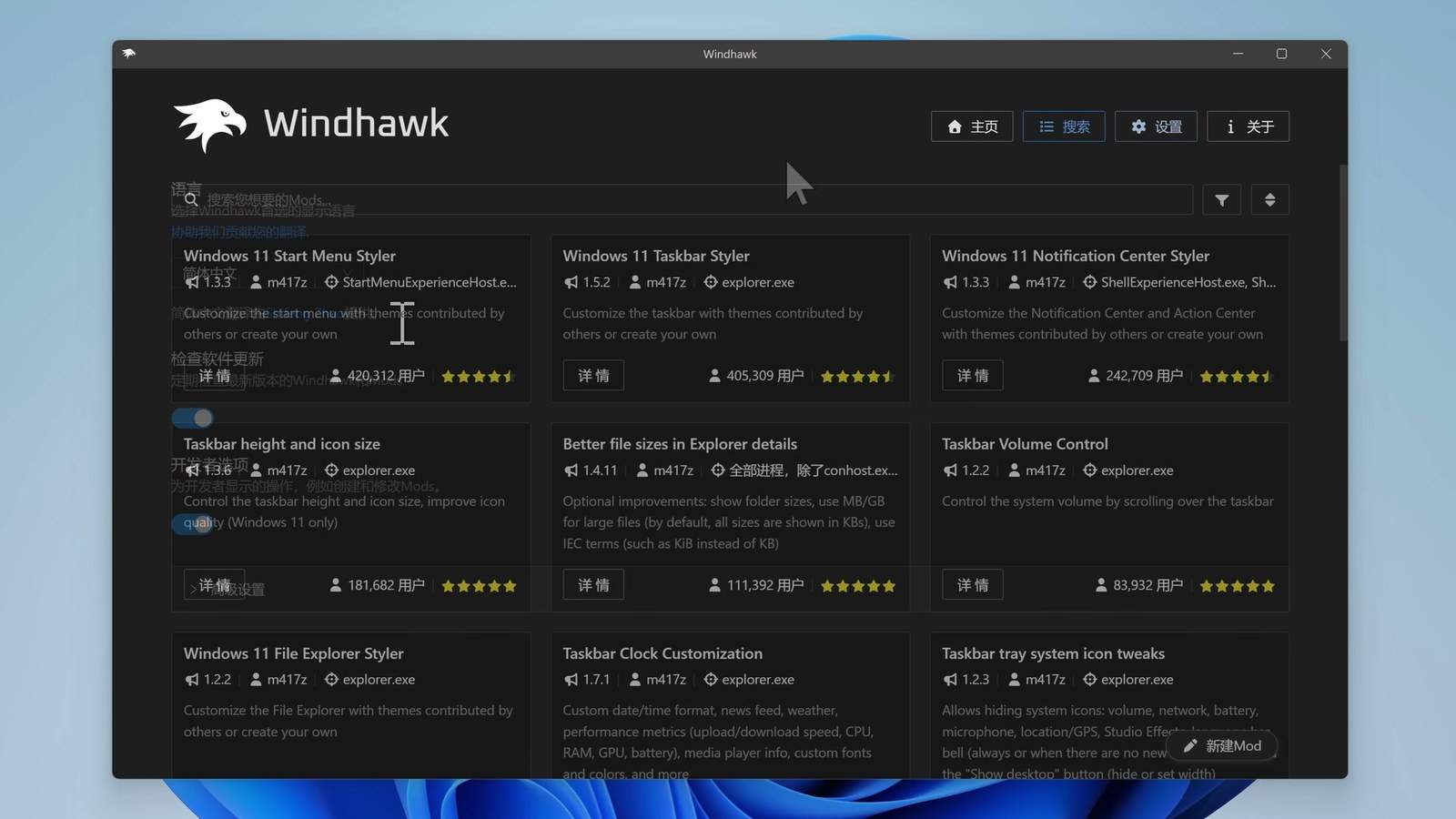Click the 420,312 用户 count

tap(386, 376)
